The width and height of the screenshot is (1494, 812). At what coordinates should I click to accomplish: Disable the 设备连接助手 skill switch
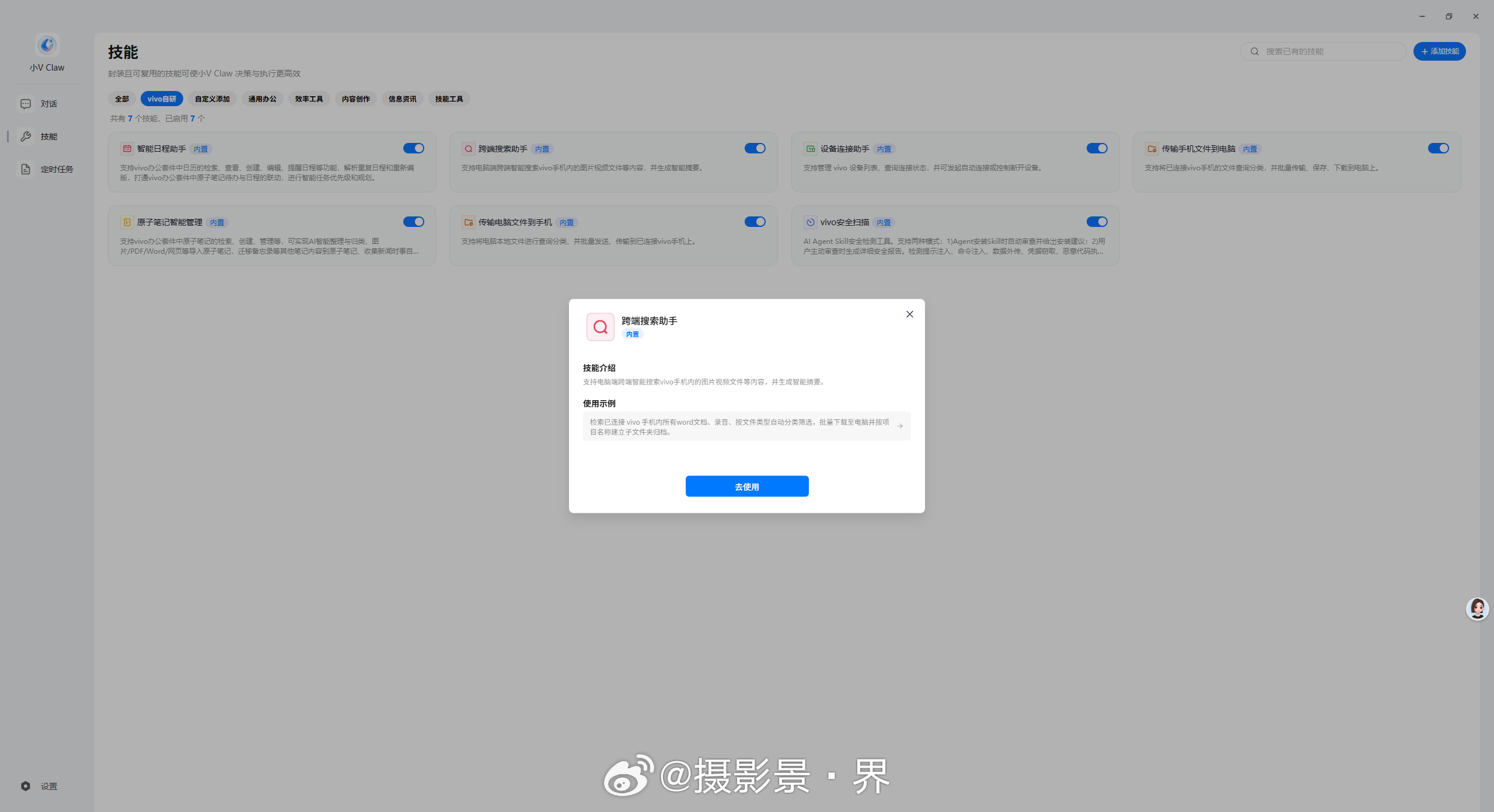[x=1097, y=148]
